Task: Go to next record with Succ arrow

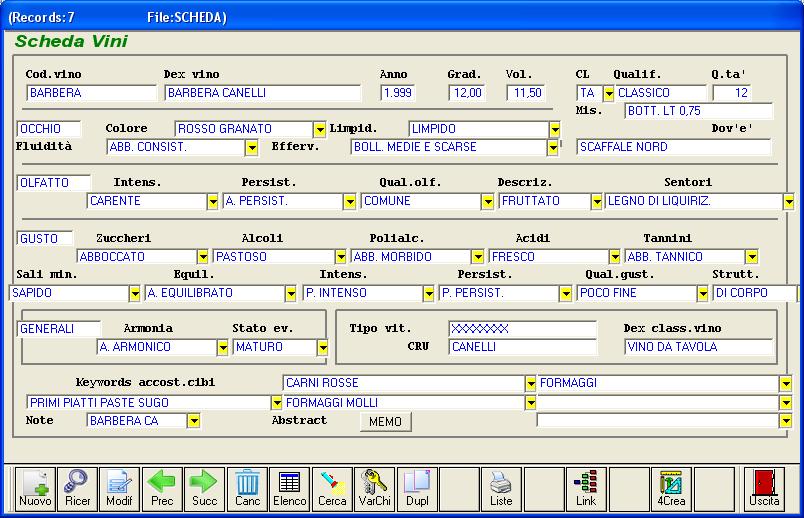Action: coord(205,489)
